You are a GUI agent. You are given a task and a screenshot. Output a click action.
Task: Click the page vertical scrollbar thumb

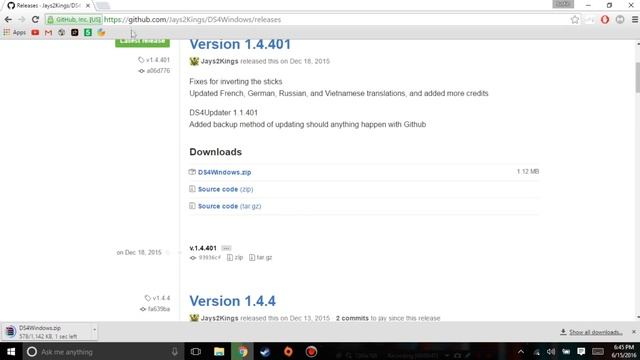point(638,78)
